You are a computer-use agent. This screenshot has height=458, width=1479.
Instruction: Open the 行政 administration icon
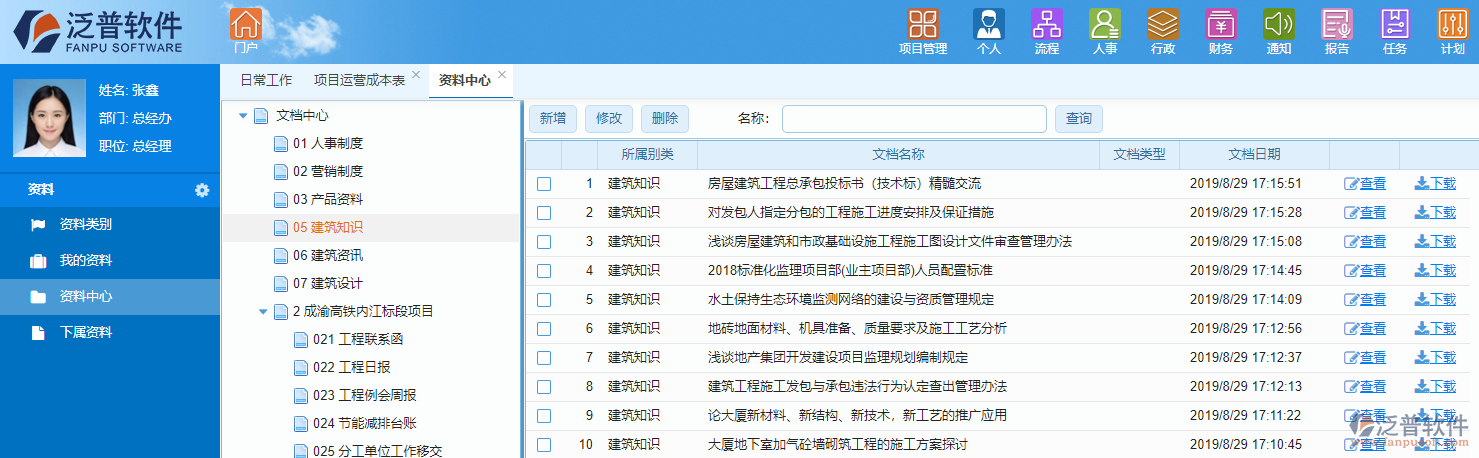[1163, 24]
